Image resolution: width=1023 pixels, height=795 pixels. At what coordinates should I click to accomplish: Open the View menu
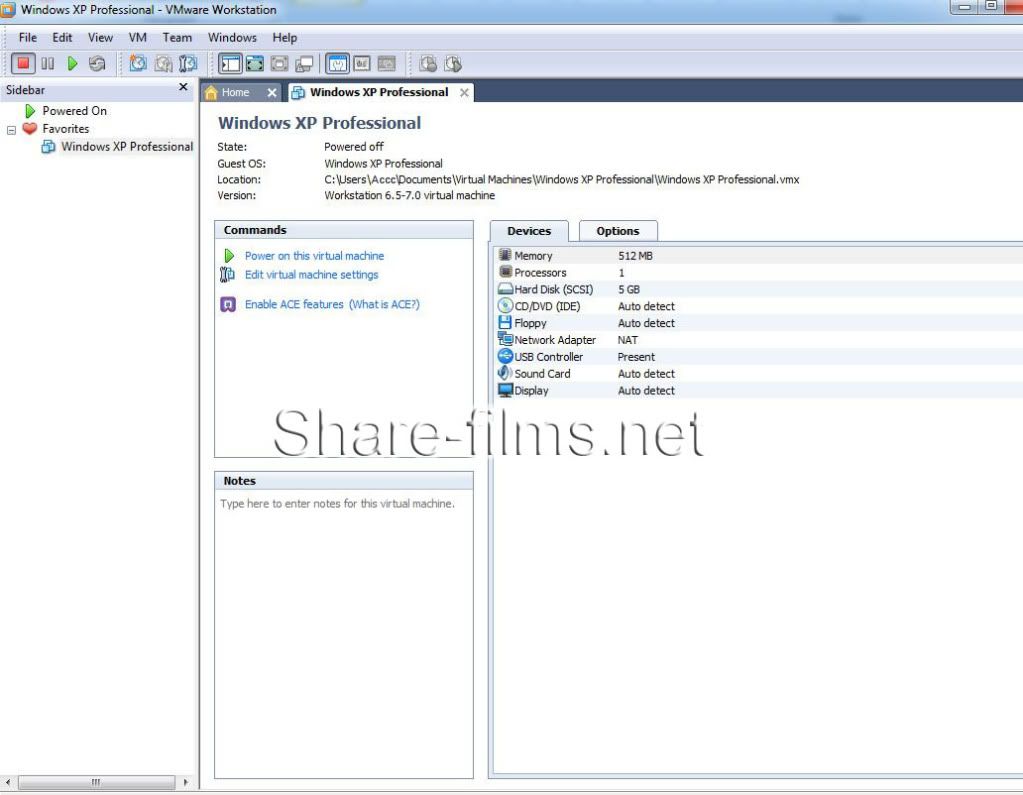point(100,38)
